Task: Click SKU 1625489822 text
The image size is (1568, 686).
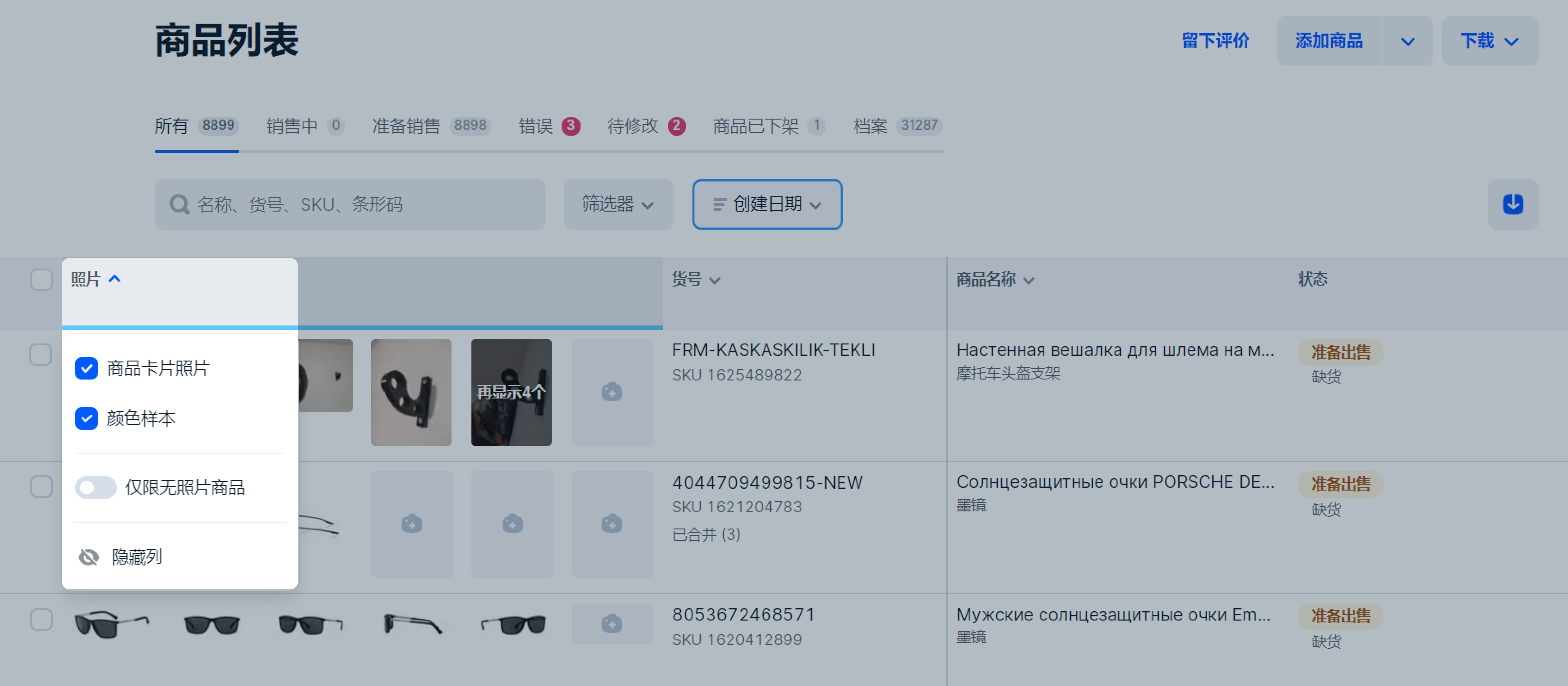Action: click(x=737, y=375)
